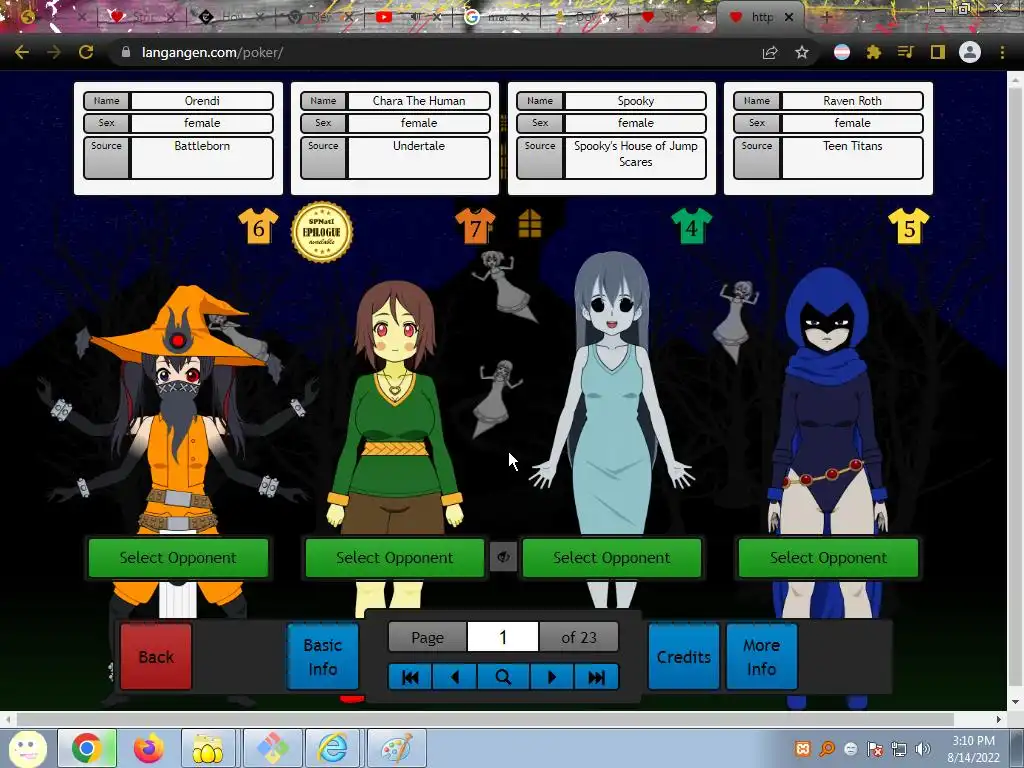Select Orendi as opponent
1024x768 pixels.
click(178, 558)
